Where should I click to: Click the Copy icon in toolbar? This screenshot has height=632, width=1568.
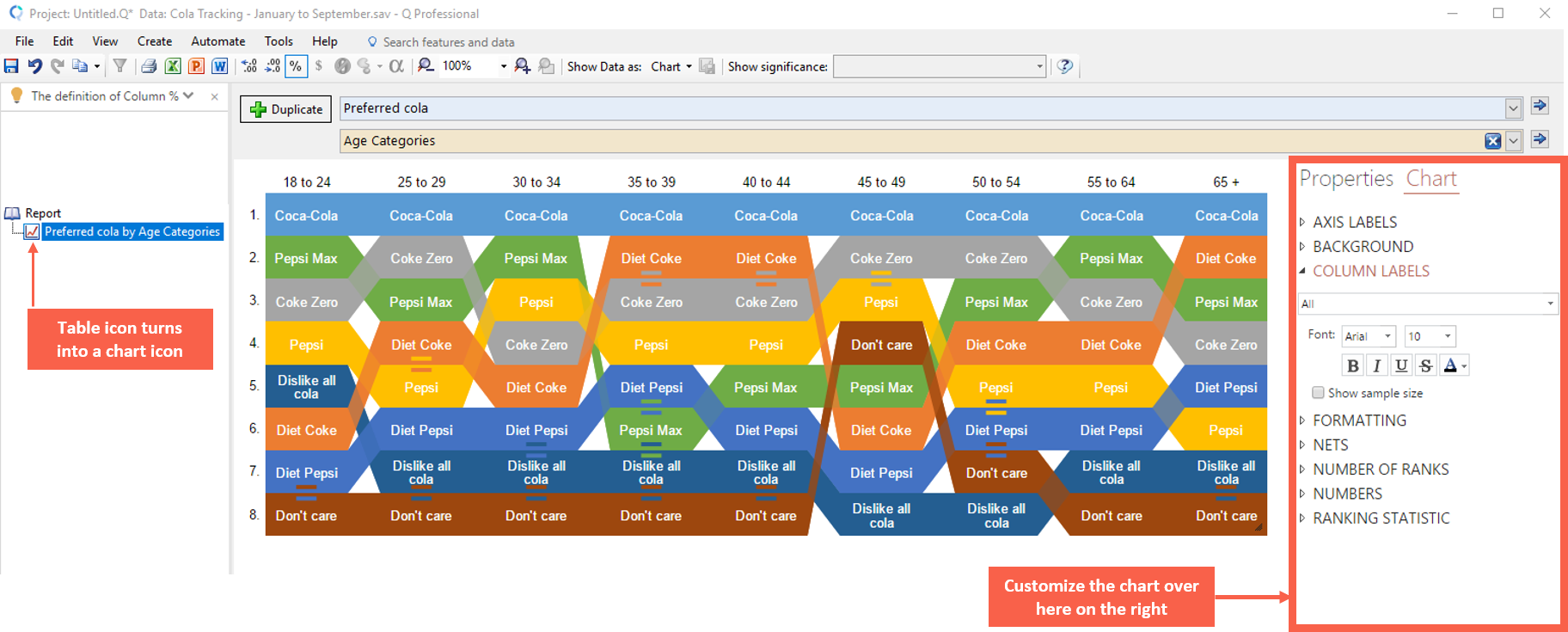pyautogui.click(x=80, y=66)
